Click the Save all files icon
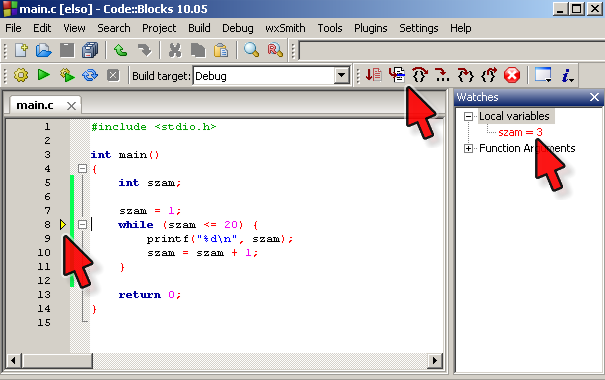Image resolution: width=605 pixels, height=380 pixels. (90, 50)
